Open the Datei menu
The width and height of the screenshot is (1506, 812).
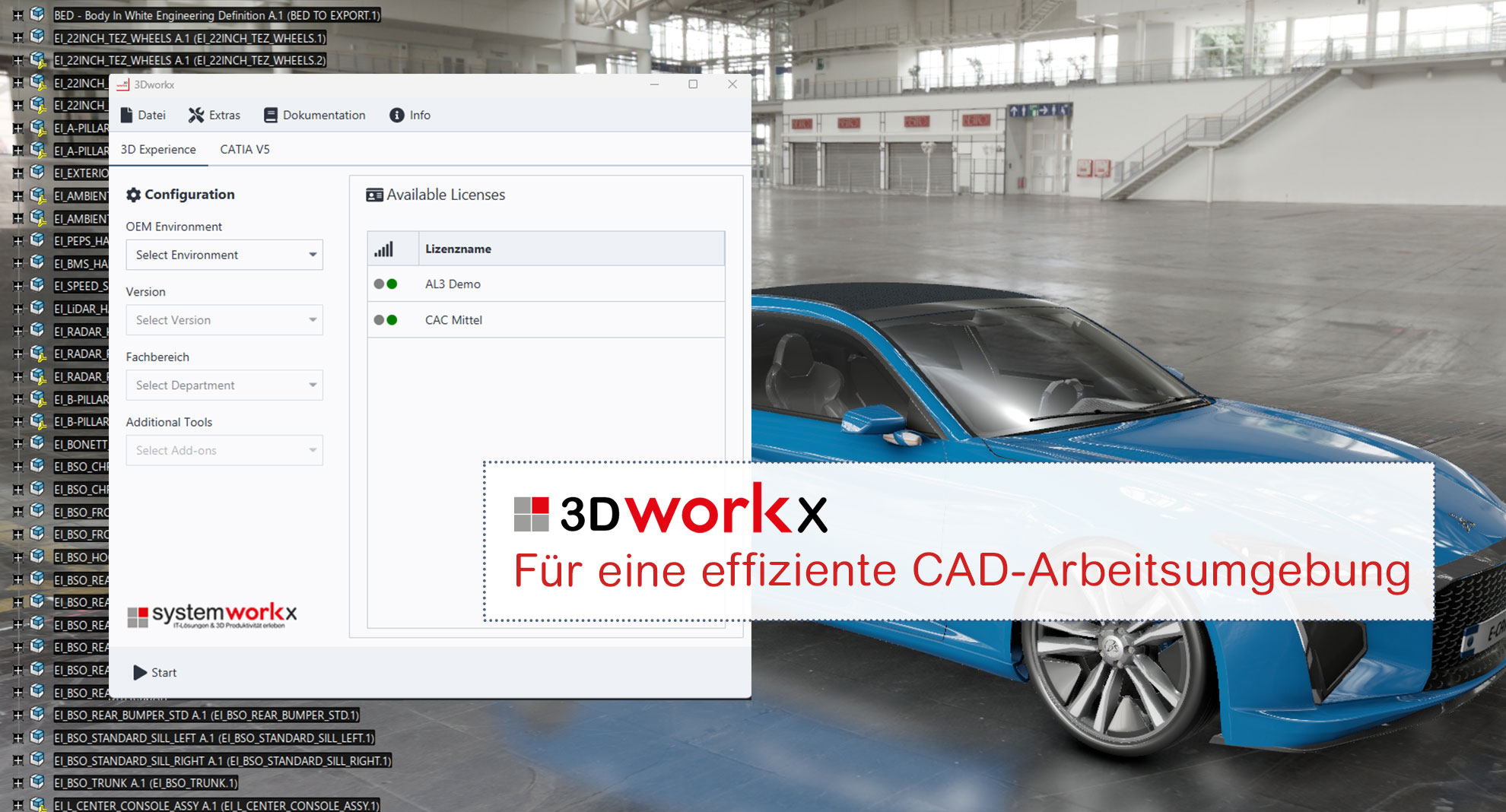pyautogui.click(x=143, y=115)
